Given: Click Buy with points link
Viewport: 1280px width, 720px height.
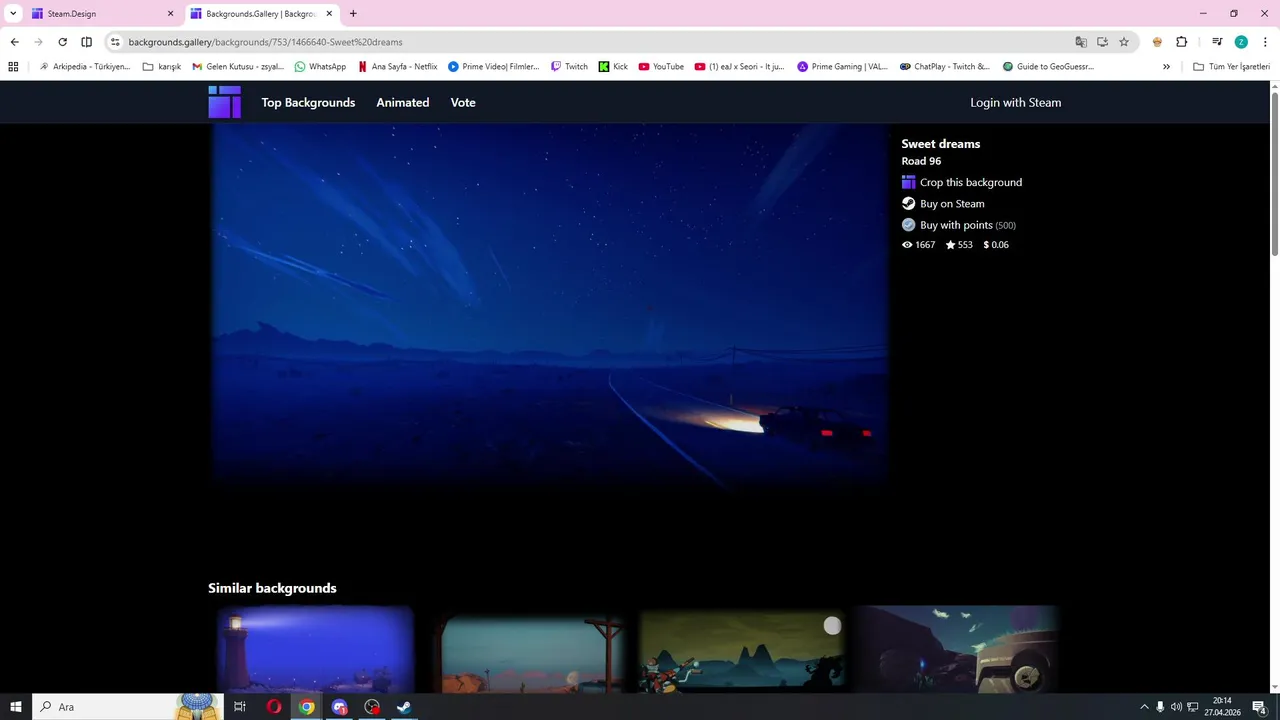Looking at the screenshot, I should click(x=967, y=225).
